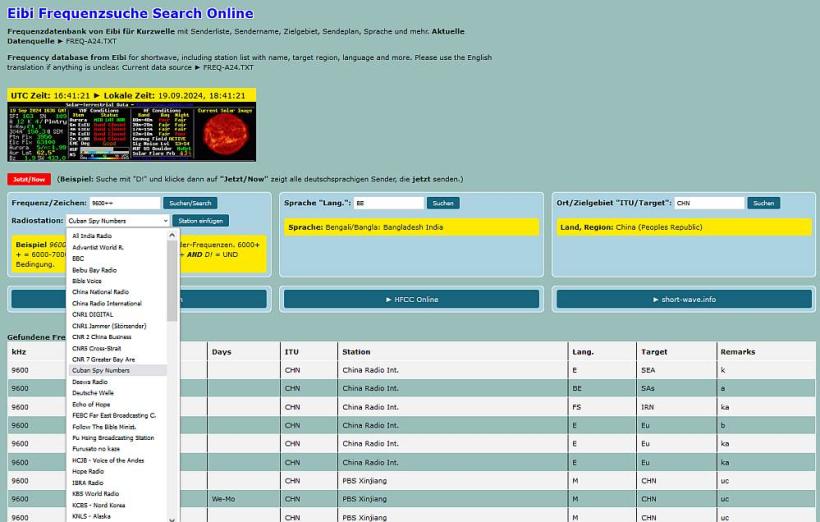
Task: Select Bebu Bay Radio from station list
Action: click(118, 270)
